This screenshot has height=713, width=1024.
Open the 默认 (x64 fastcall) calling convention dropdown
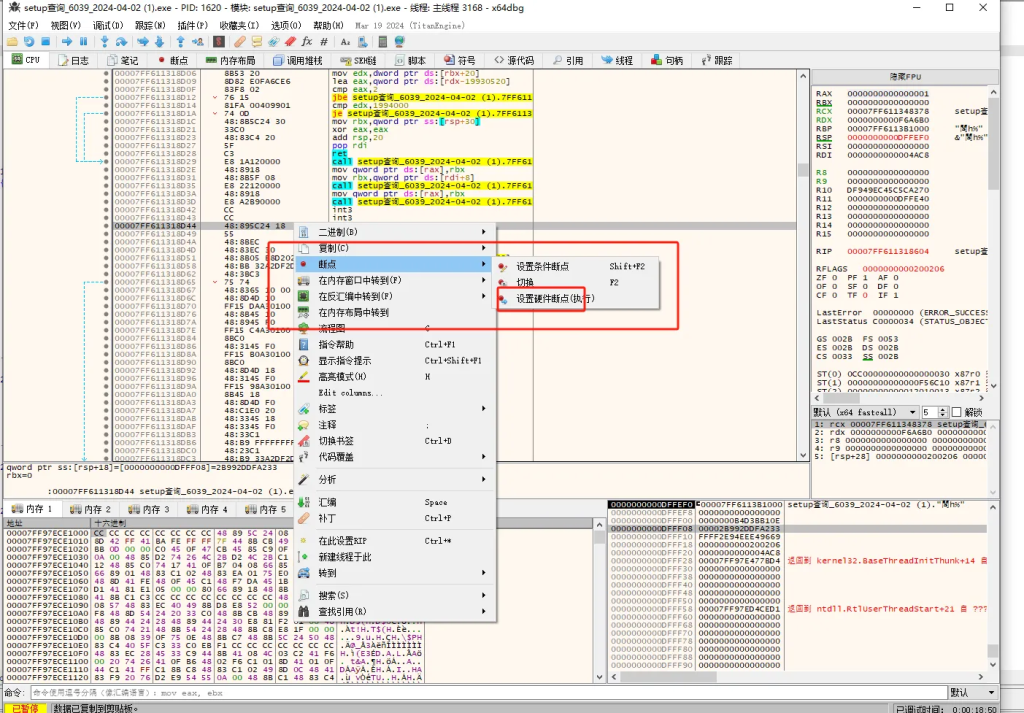(x=864, y=412)
